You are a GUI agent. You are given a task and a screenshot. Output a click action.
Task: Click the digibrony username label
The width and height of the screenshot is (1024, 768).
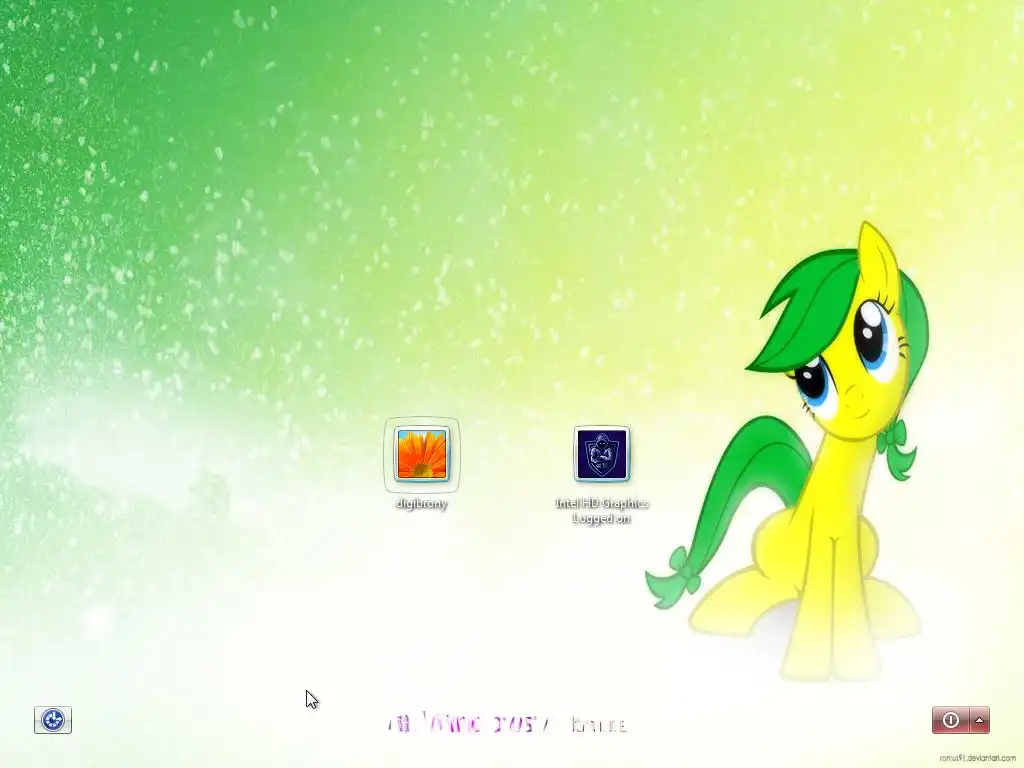coord(422,504)
